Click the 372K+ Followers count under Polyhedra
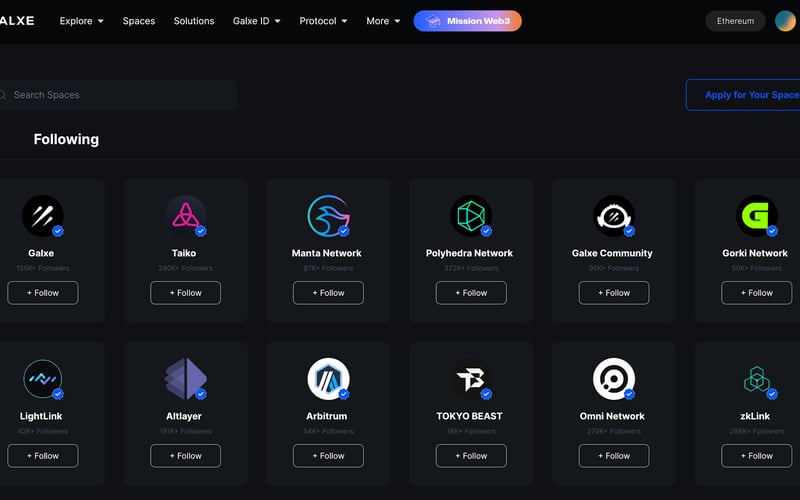 coord(471,268)
